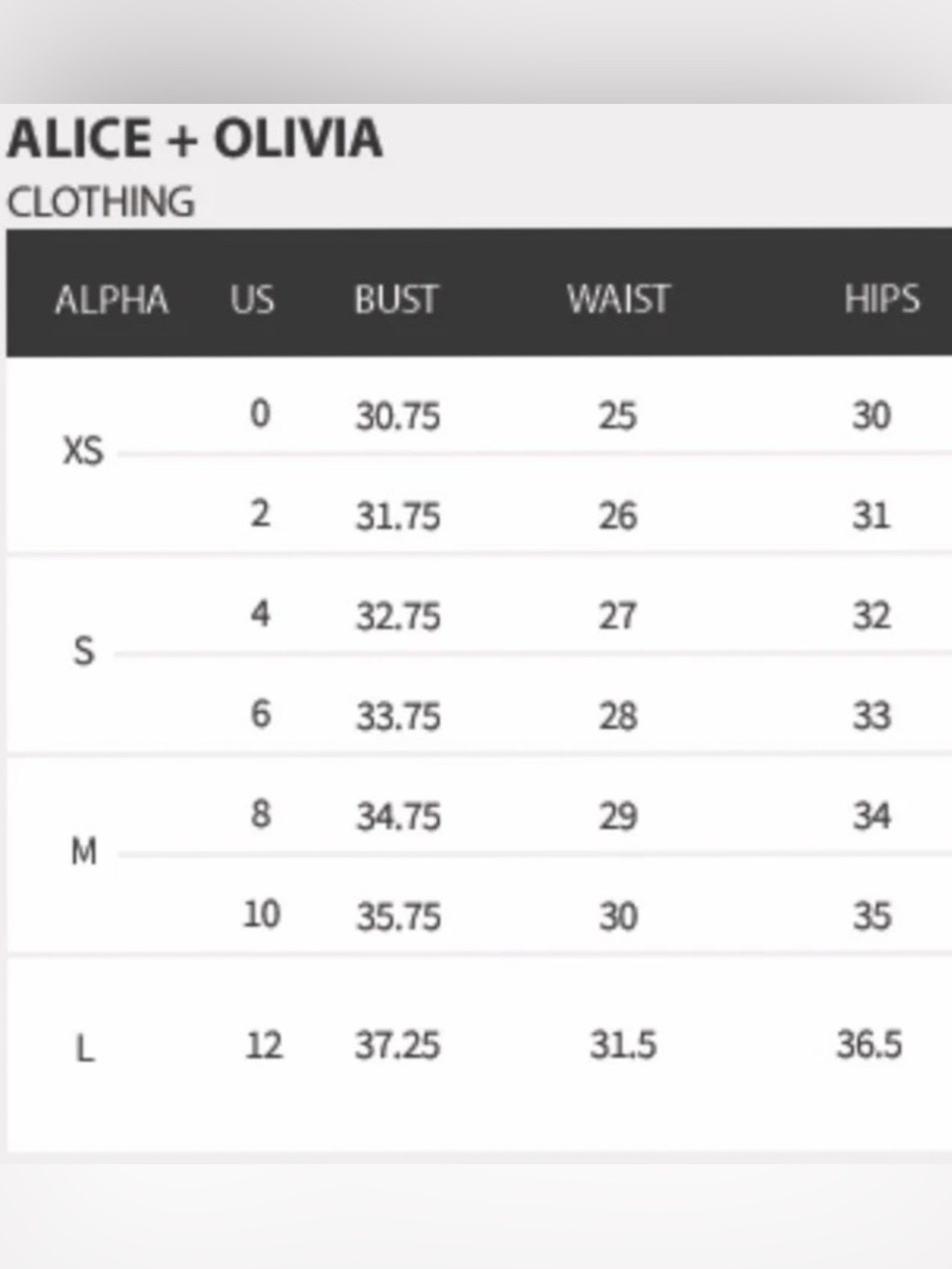The height and width of the screenshot is (1269, 952).
Task: Click the ALPHA column header
Action: tap(111, 300)
